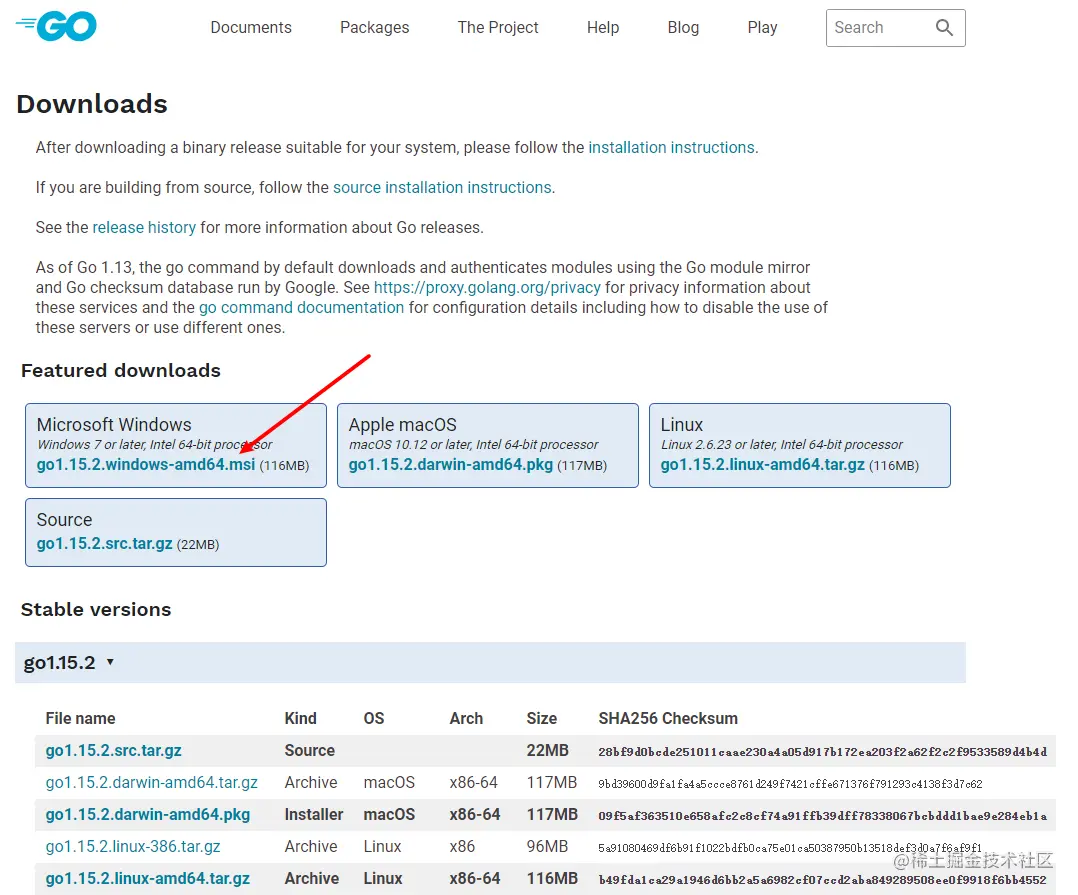This screenshot has height=895, width=1078.
Task: Open The Project menu
Action: point(498,27)
